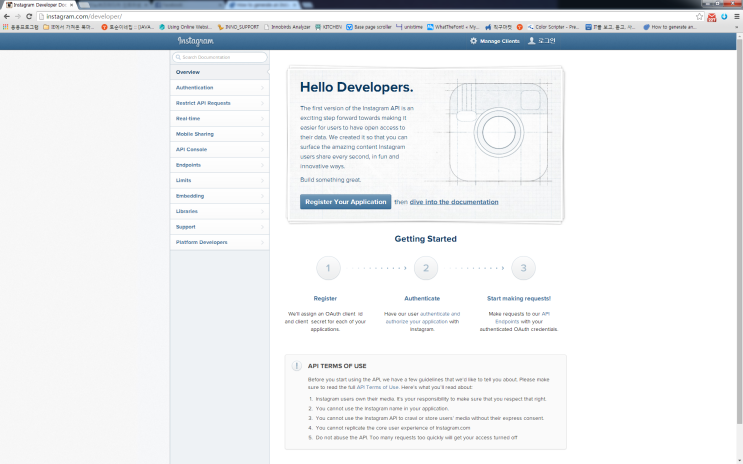Open the KITCHEN bookmark
Screen dimensions: 743x464
328,27
